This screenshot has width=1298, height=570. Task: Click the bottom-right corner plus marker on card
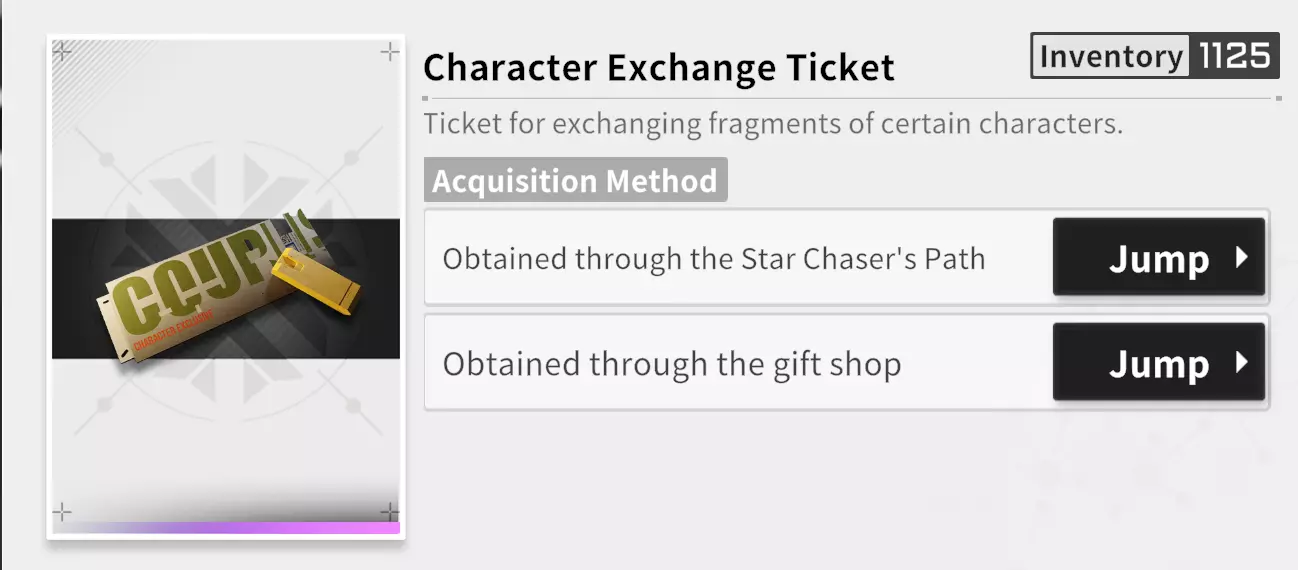coord(390,513)
